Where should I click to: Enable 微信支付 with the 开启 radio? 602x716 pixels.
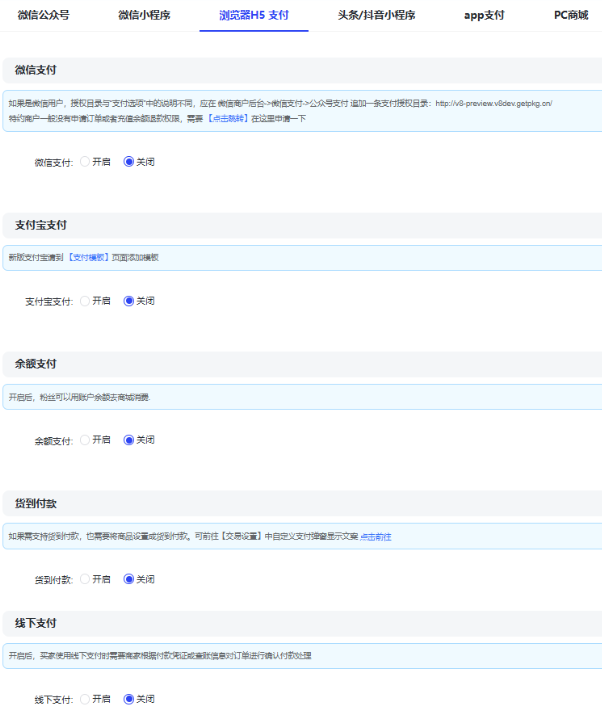(x=85, y=162)
